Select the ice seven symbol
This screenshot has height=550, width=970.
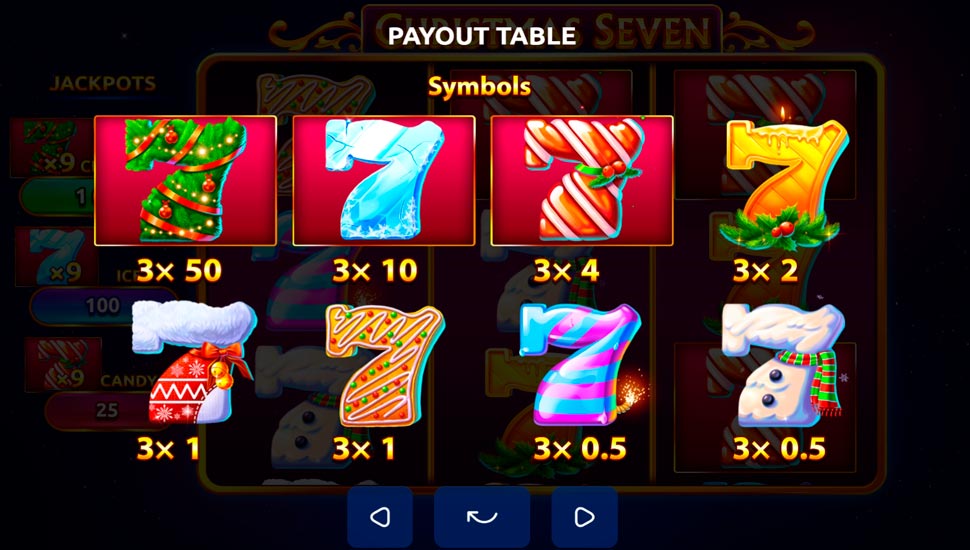pyautogui.click(x=384, y=180)
